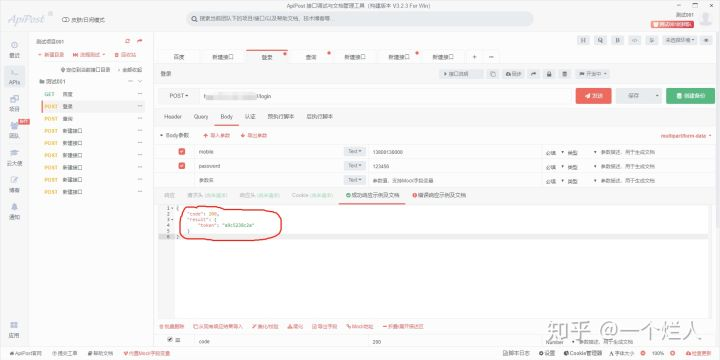Open the 预执行脚本 tab
720x360 pixels.
(x=281, y=117)
